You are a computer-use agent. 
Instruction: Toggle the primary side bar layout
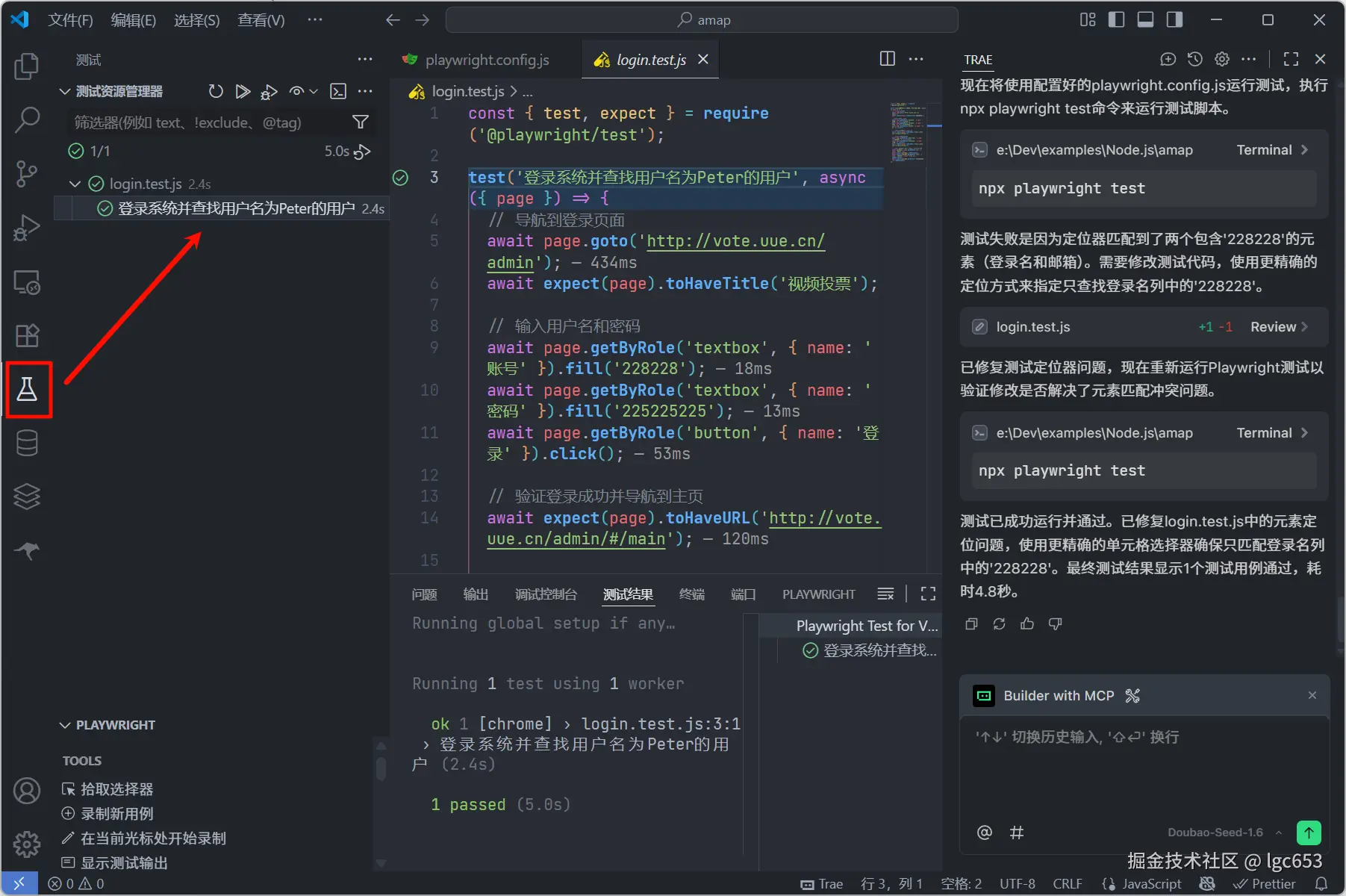click(x=1116, y=20)
